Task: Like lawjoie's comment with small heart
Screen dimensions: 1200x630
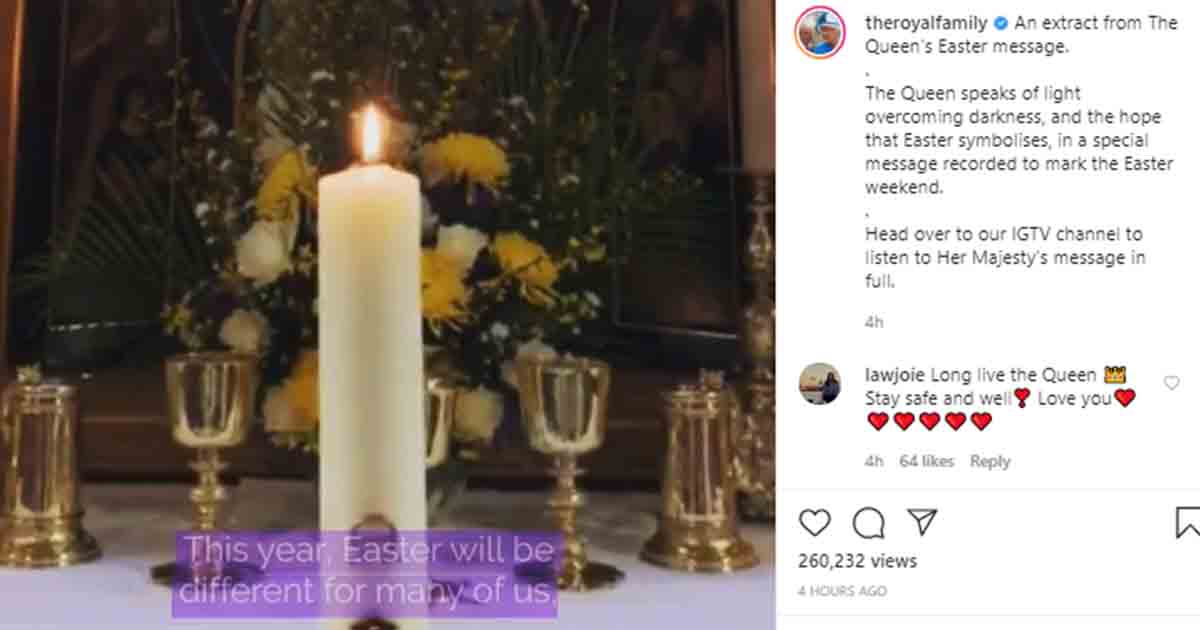Action: (1172, 383)
